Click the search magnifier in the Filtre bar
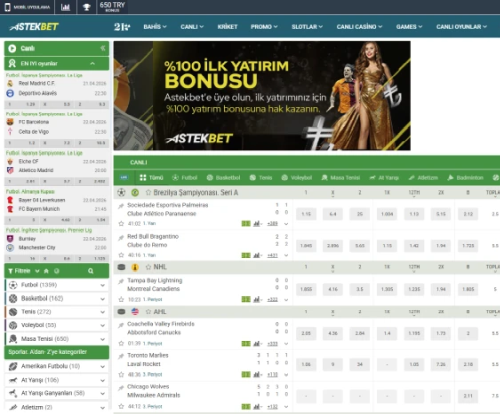Viewport: 500px width, 414px height. pos(91,271)
